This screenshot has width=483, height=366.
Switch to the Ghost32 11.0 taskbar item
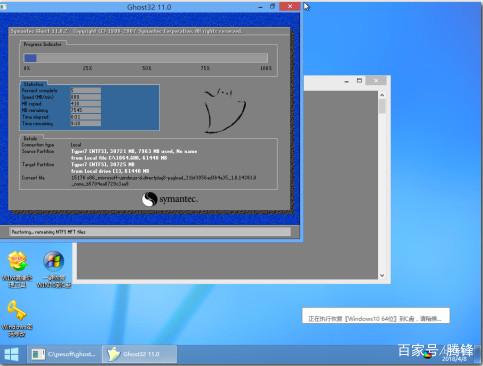coord(140,354)
